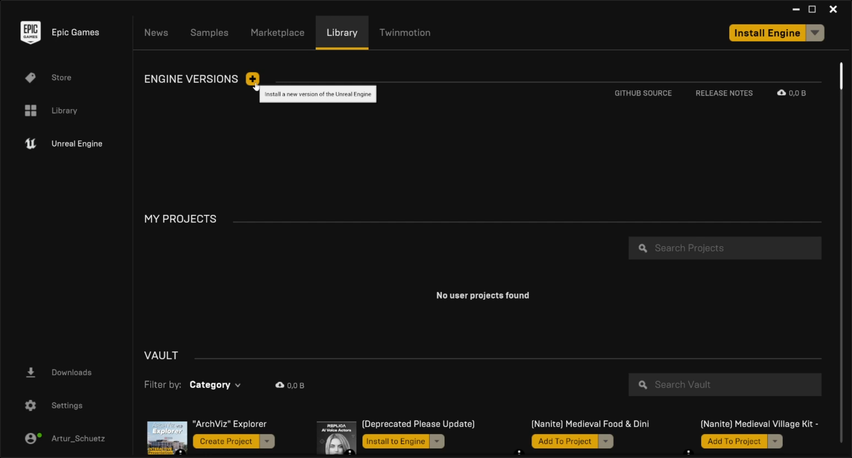Screen dimensions: 852x458
Task: Click the Install Engine button
Action: coord(767,33)
